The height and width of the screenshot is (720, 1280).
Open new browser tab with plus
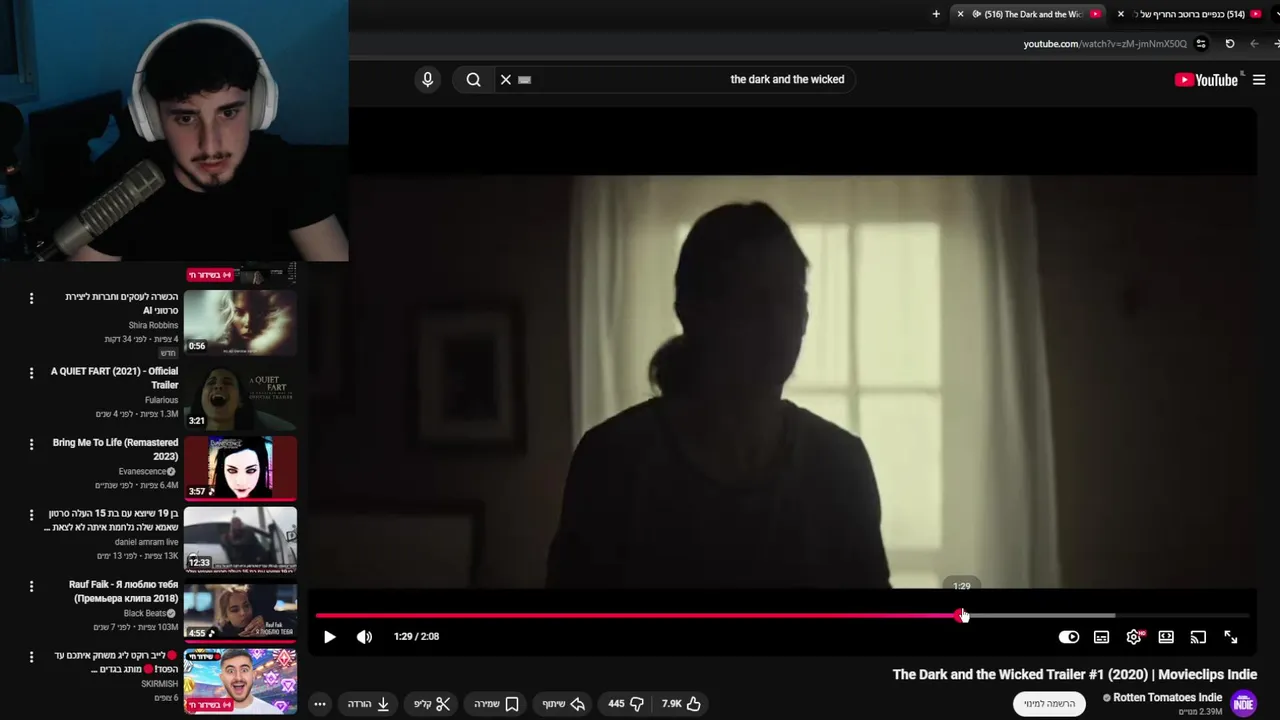[x=936, y=14]
